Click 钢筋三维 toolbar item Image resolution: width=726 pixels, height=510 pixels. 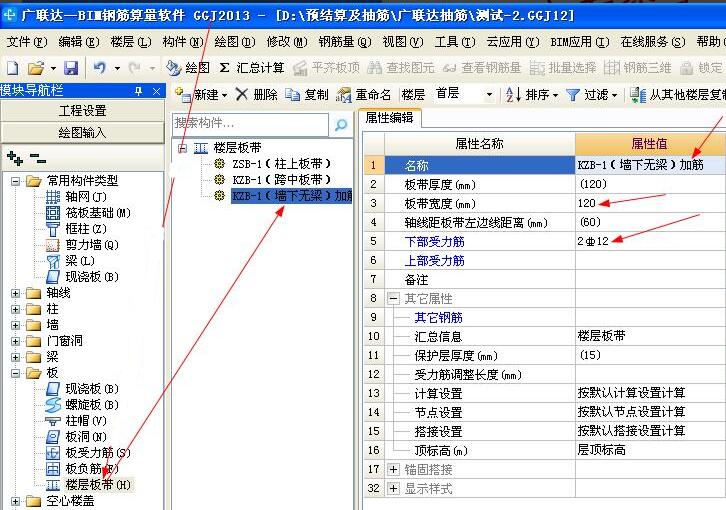[x=638, y=68]
